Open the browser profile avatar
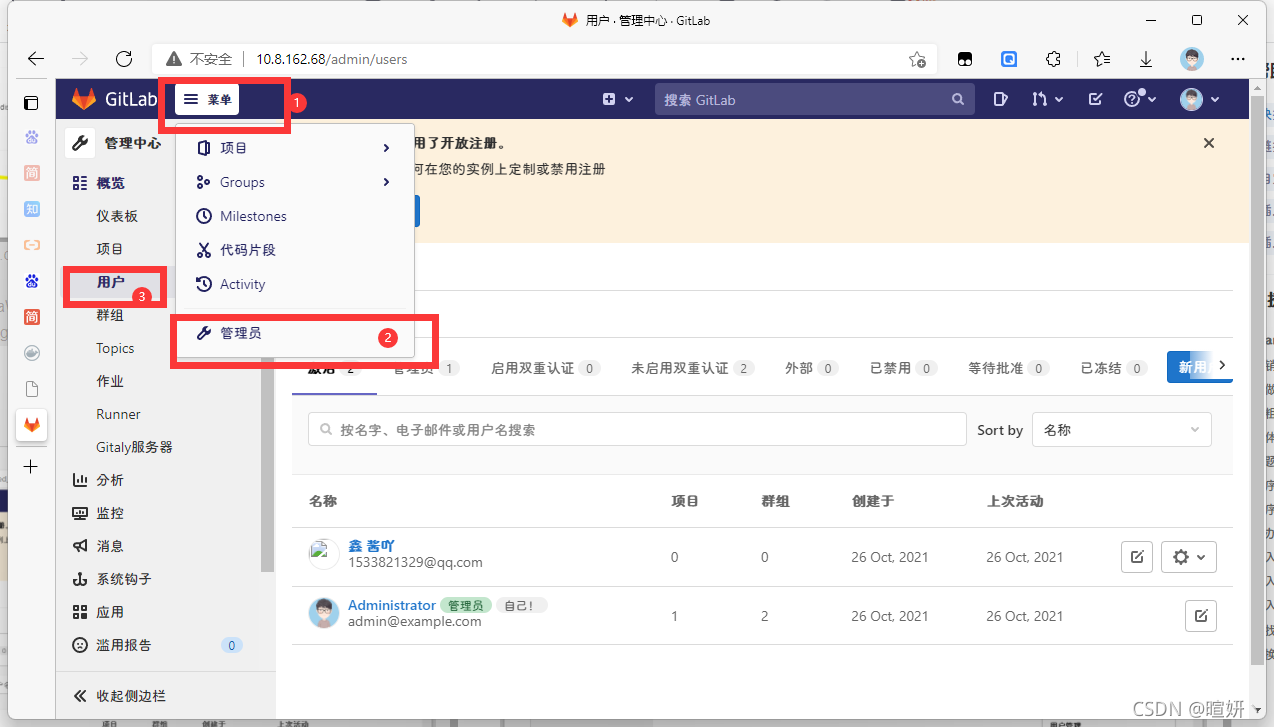Viewport: 1274px width, 727px height. pos(1192,59)
